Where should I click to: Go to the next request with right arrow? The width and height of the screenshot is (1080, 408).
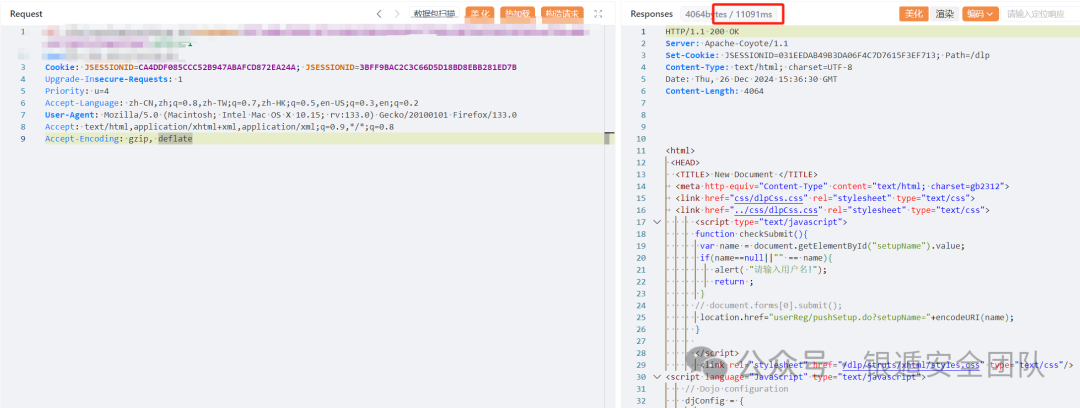click(397, 14)
